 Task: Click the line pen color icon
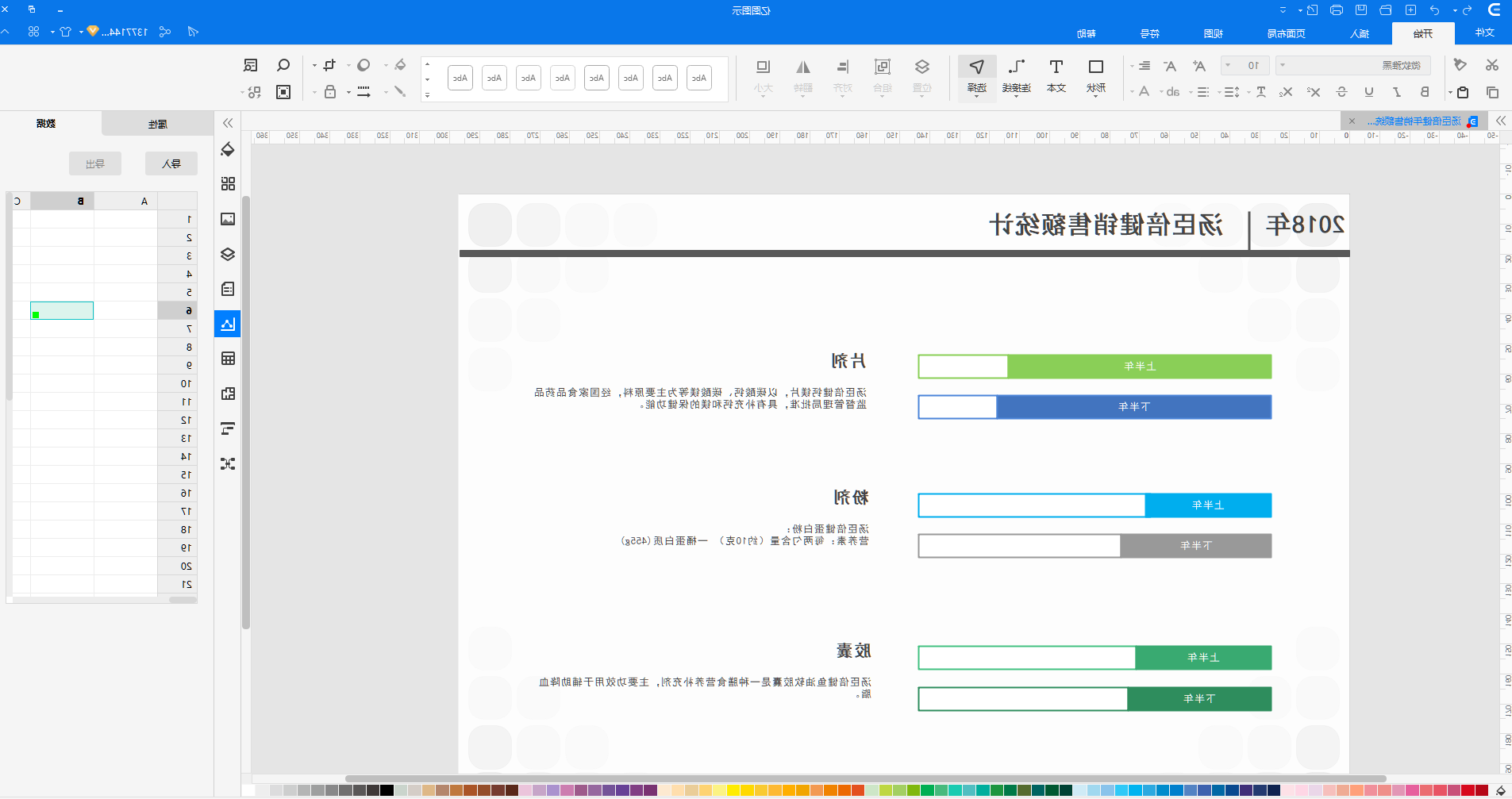(x=400, y=92)
